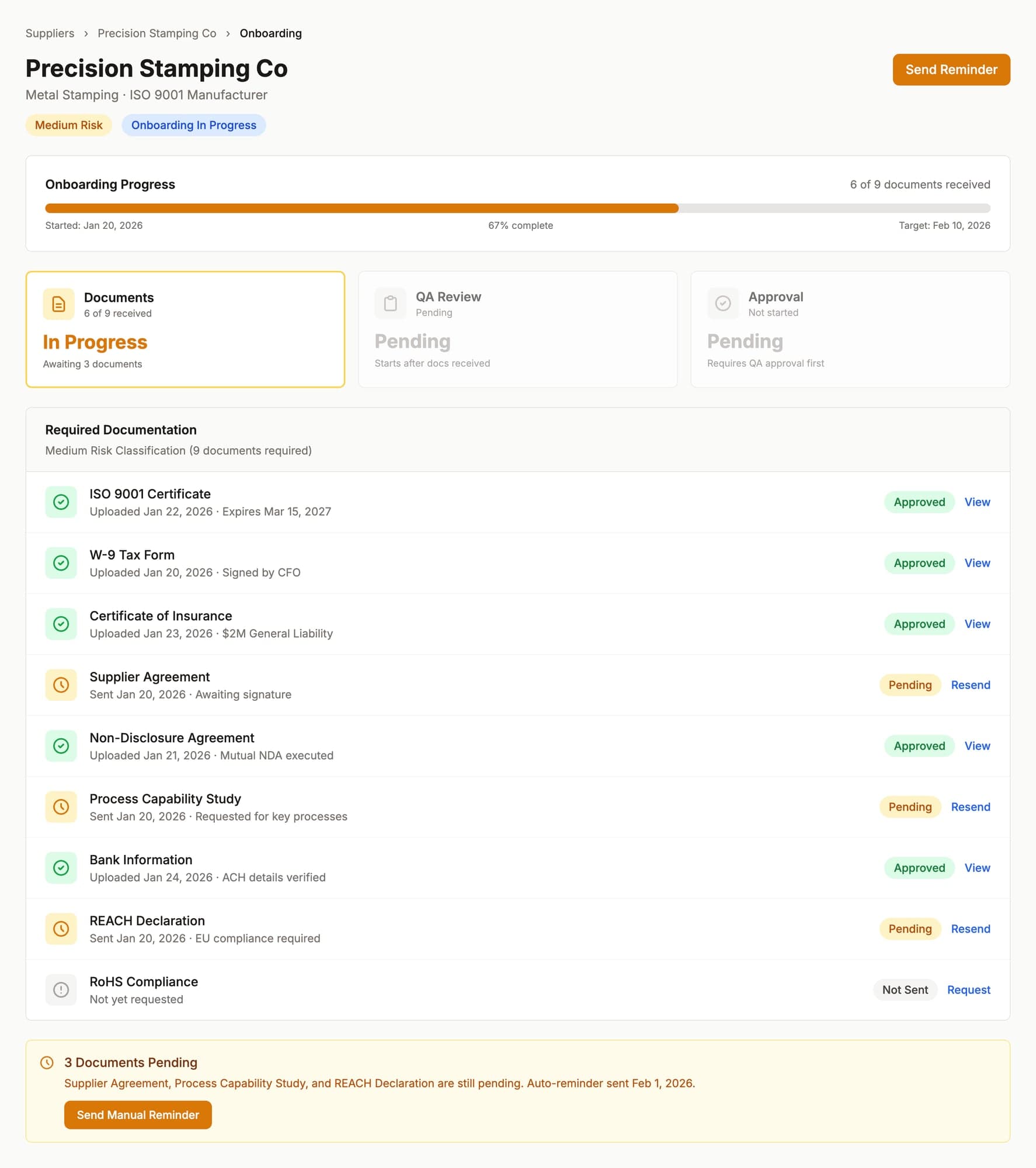
Task: Click the alert icon next to RoHS Compliance
Action: (x=61, y=990)
